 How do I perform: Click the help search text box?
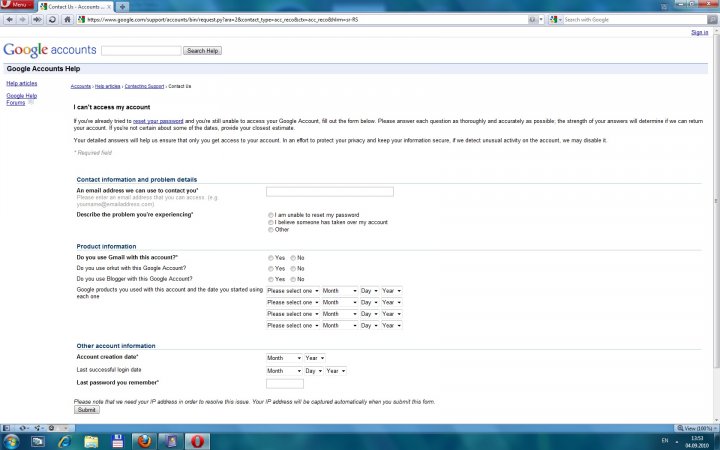pos(141,51)
